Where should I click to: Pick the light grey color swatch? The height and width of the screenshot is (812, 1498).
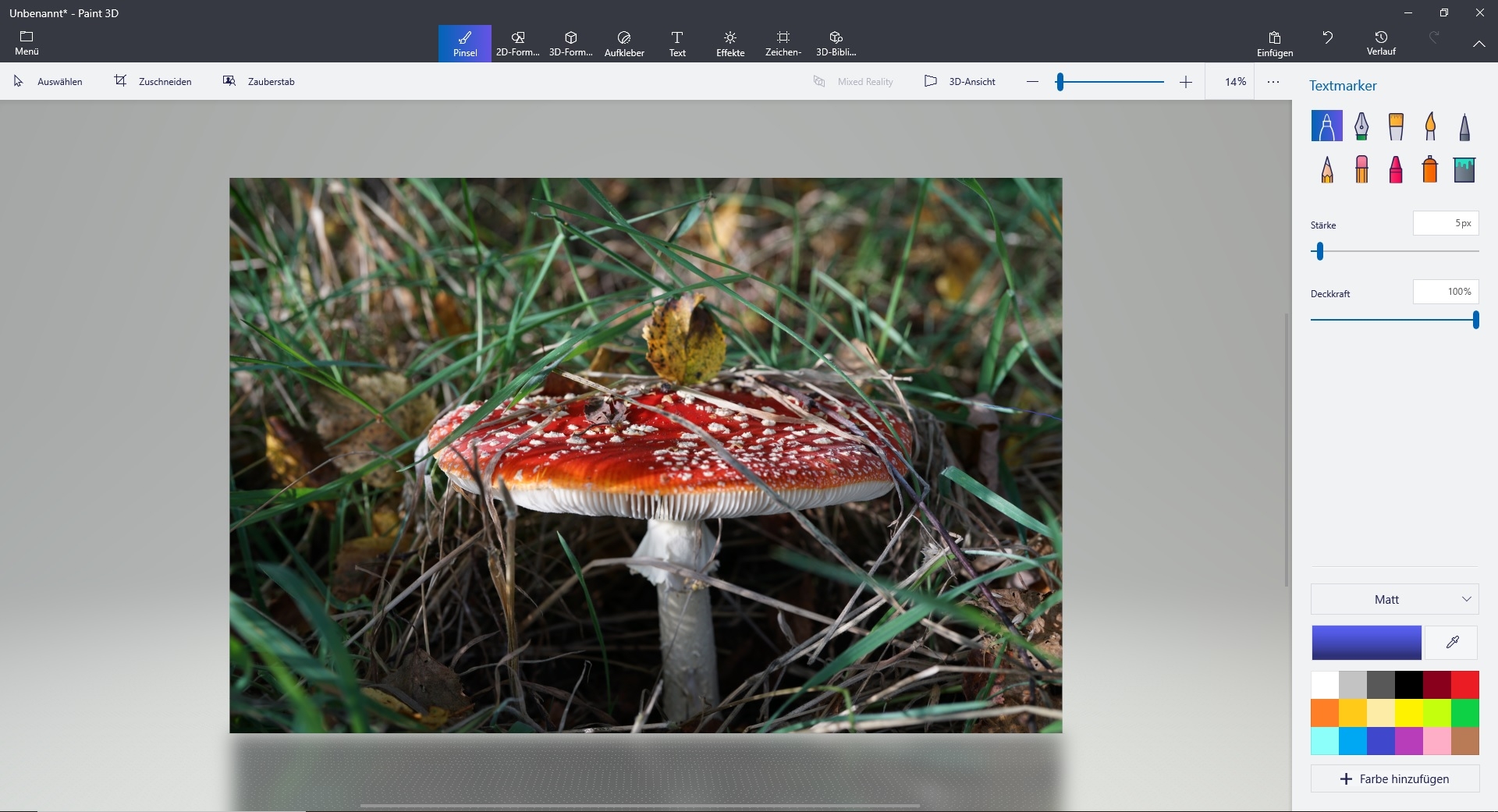pos(1353,685)
